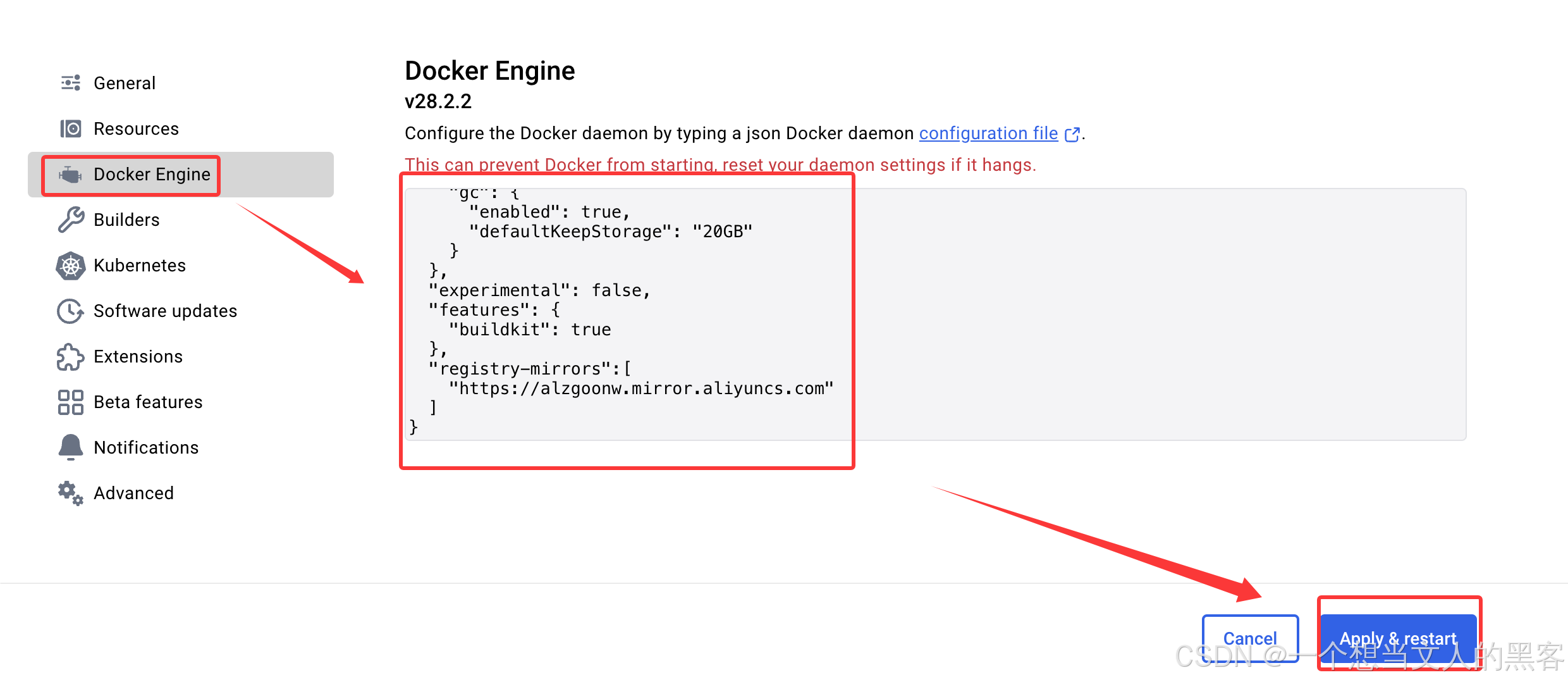Open Extensions via the puzzle icon
The image size is (1568, 682).
(x=70, y=356)
